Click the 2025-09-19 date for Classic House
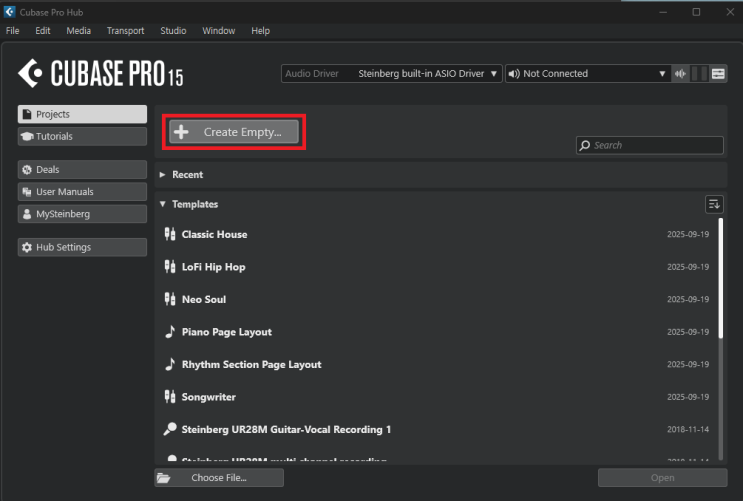 (x=688, y=234)
